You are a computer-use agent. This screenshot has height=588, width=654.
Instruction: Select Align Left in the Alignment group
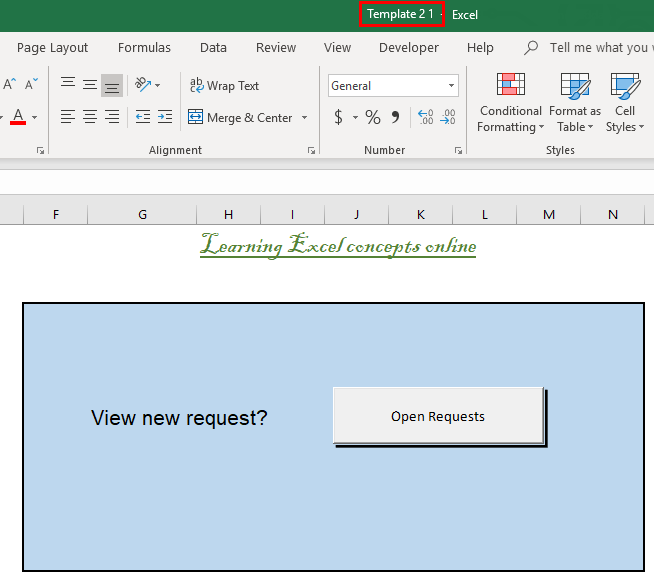point(68,117)
